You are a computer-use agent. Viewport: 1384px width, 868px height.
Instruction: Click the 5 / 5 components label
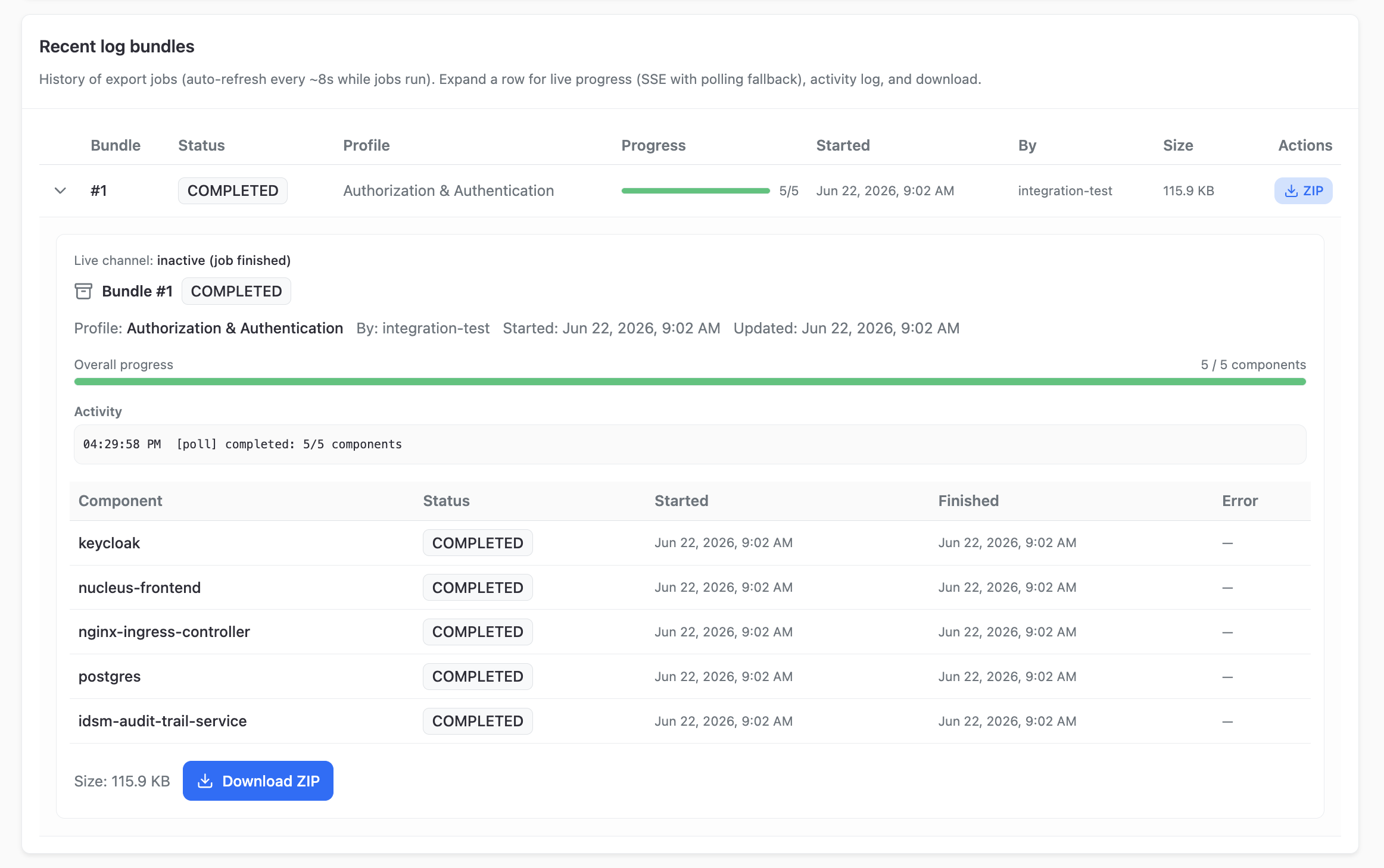point(1253,364)
